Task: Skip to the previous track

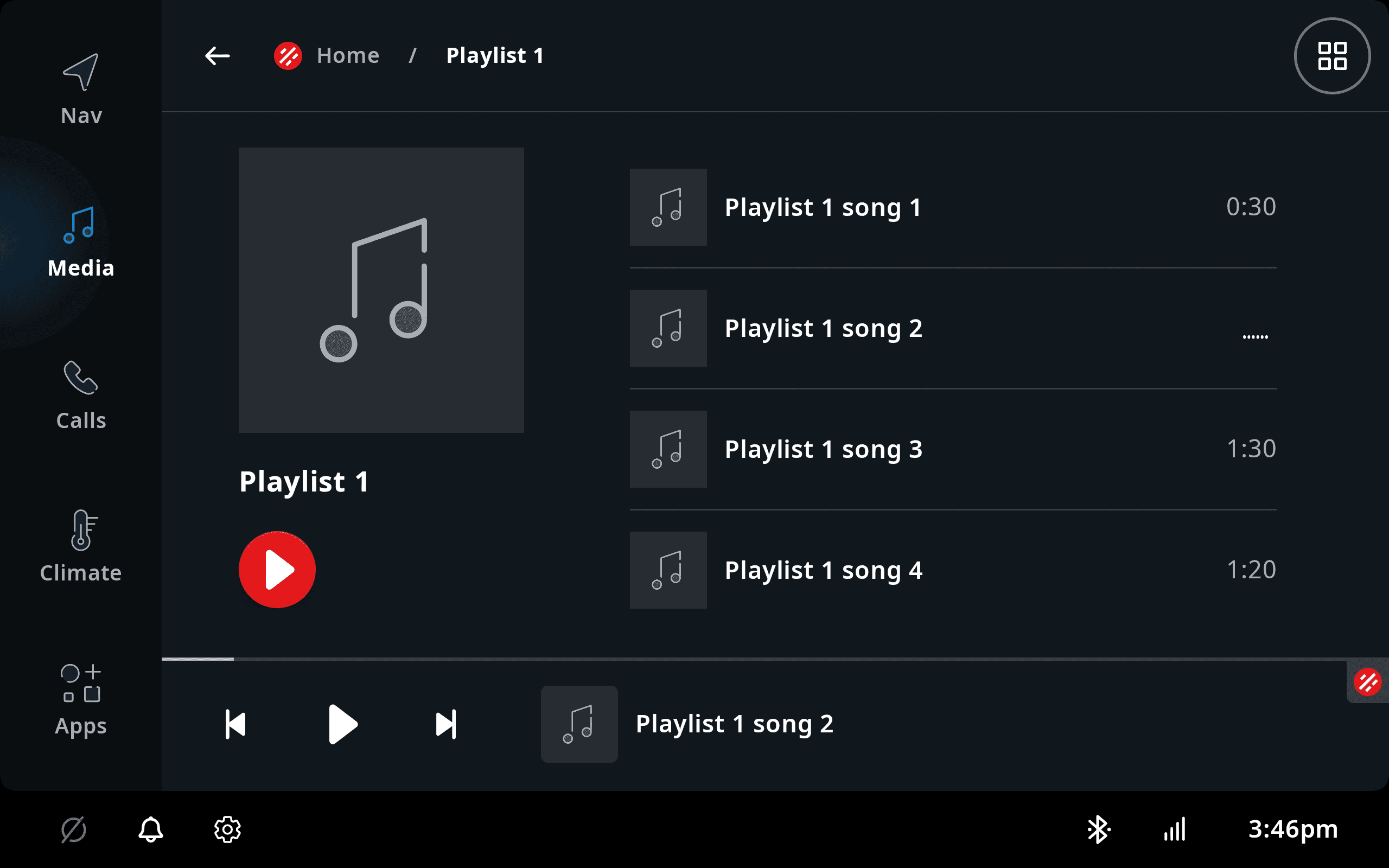Action: [235, 724]
